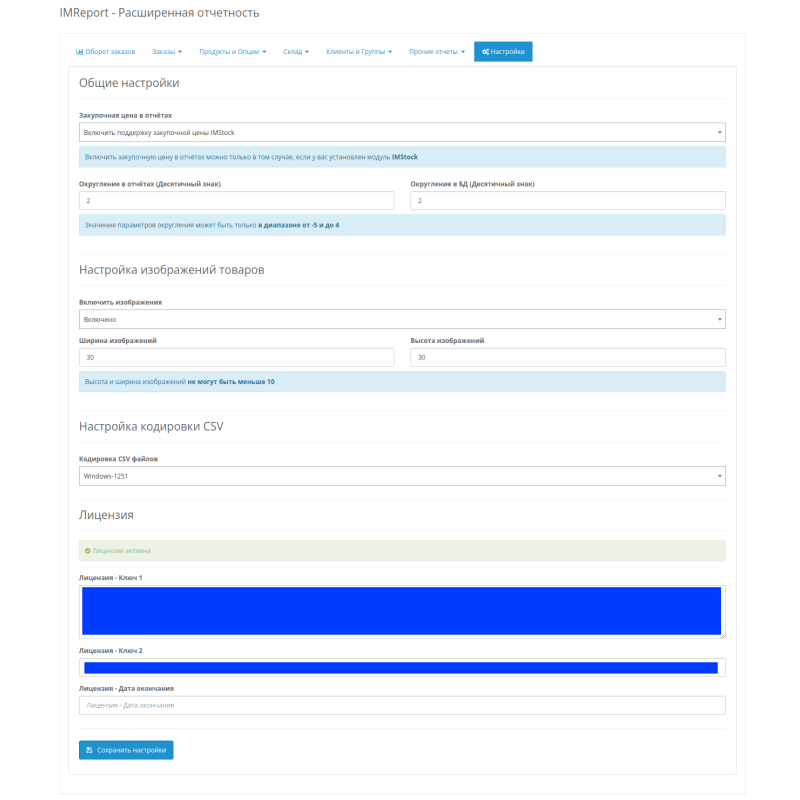
Task: Switch to the Настройки tab
Action: (503, 51)
